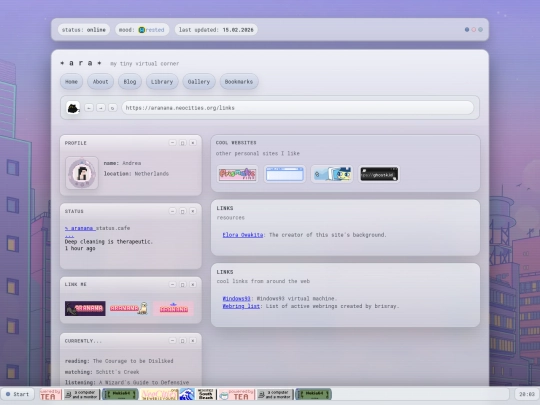540x405 pixels.
Task: Minimize the Currently panel
Action: pos(173,341)
